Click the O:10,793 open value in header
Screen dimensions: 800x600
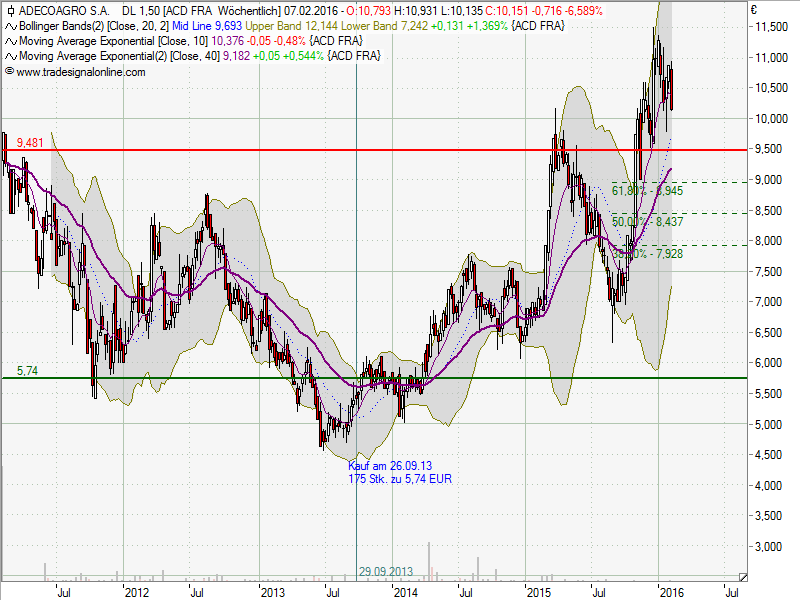point(368,11)
